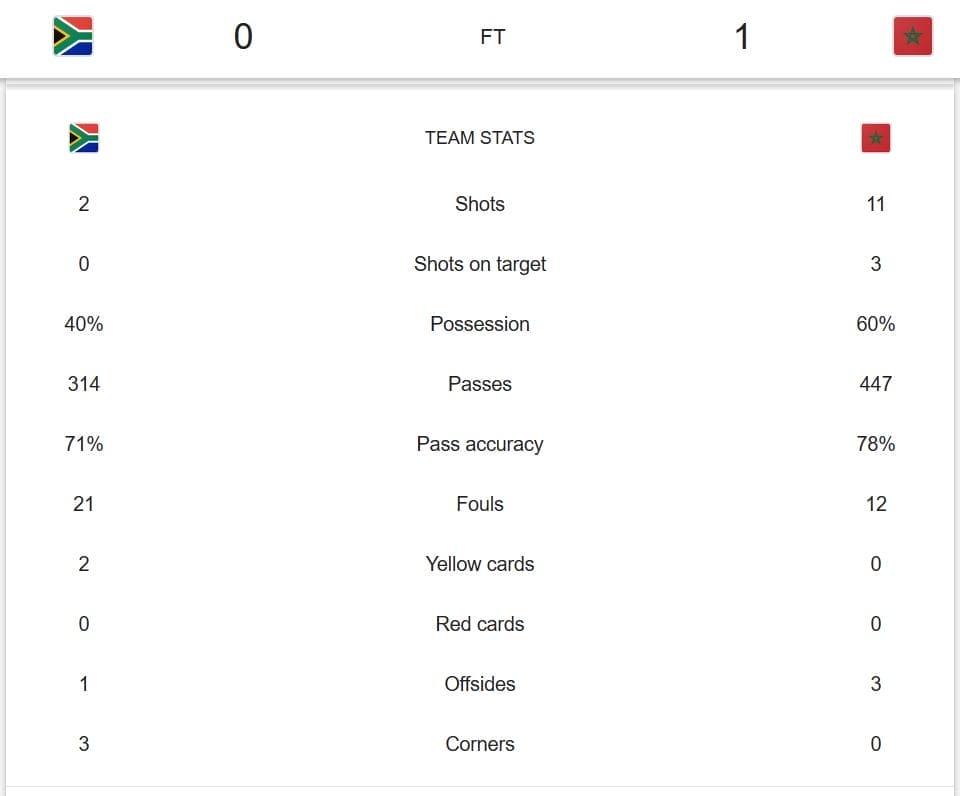
Task: Click the Red cards label
Action: click(480, 624)
